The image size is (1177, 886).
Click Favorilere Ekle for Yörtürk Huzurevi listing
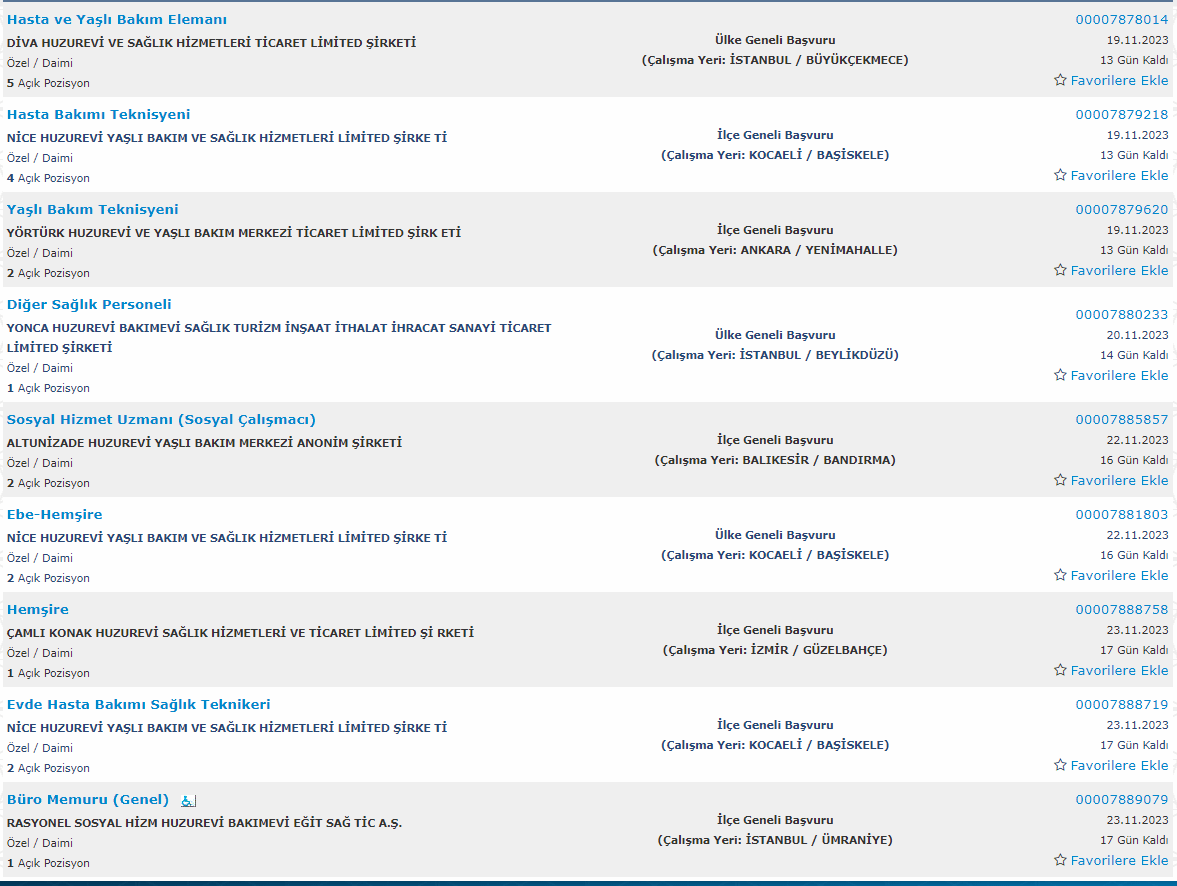[x=1119, y=270]
